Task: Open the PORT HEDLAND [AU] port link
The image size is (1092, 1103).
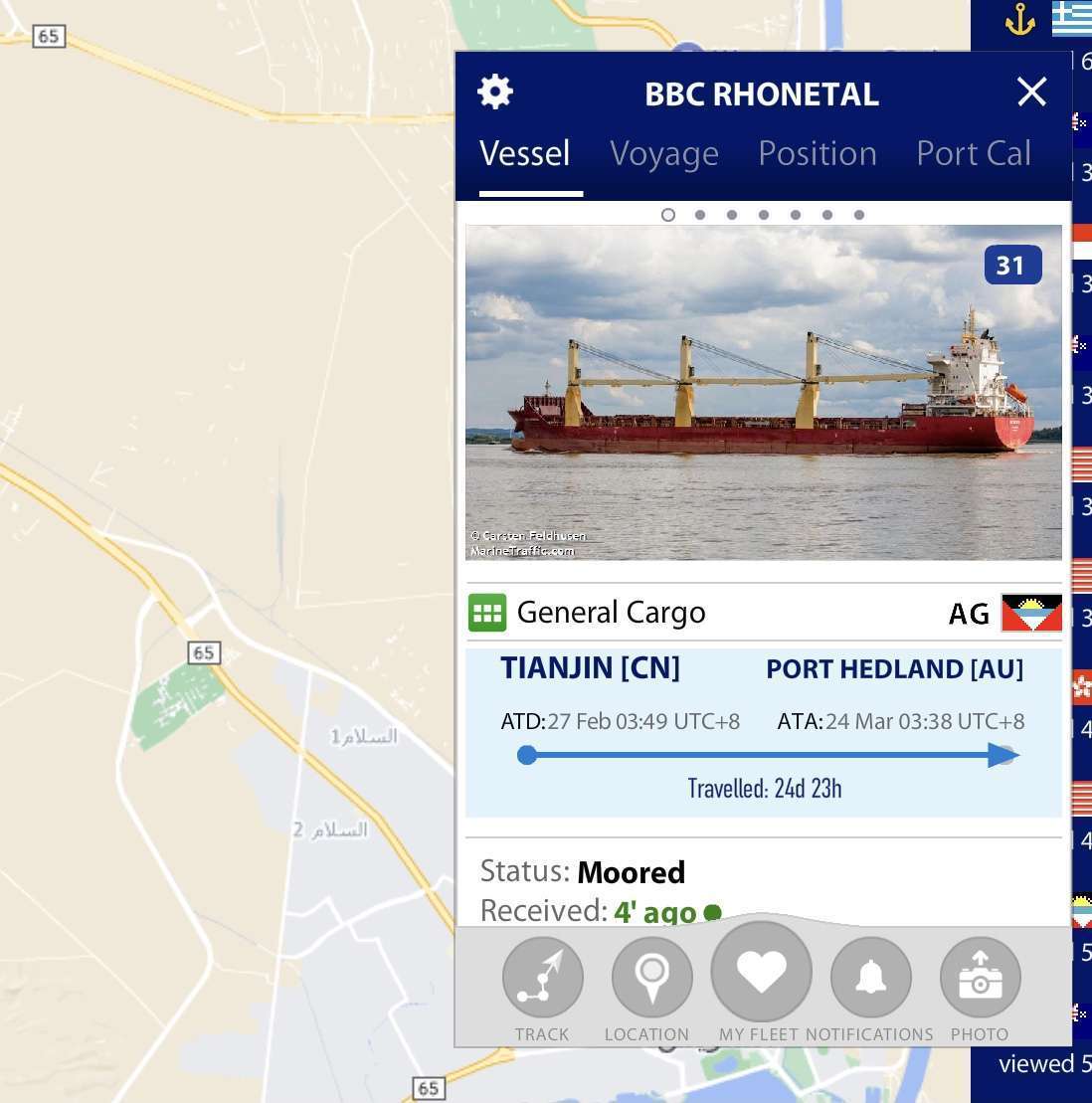Action: pos(895,669)
